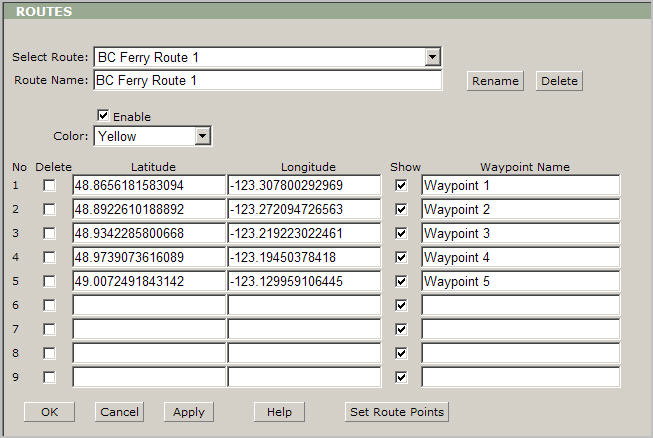Check the Delete box for row 1
Screen dimensions: 653x438
[x=49, y=186]
